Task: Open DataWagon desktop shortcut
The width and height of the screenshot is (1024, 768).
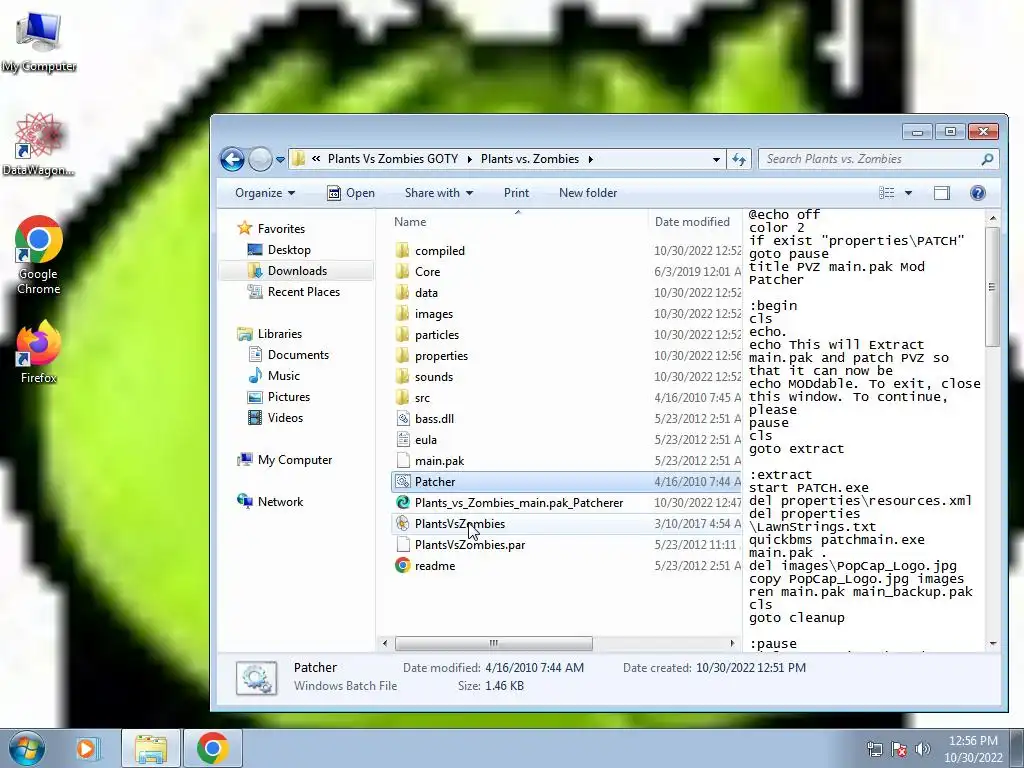Action: (x=39, y=144)
